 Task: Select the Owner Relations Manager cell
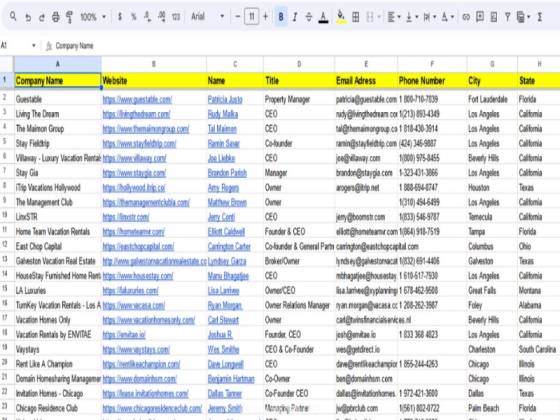pyautogui.click(x=299, y=305)
